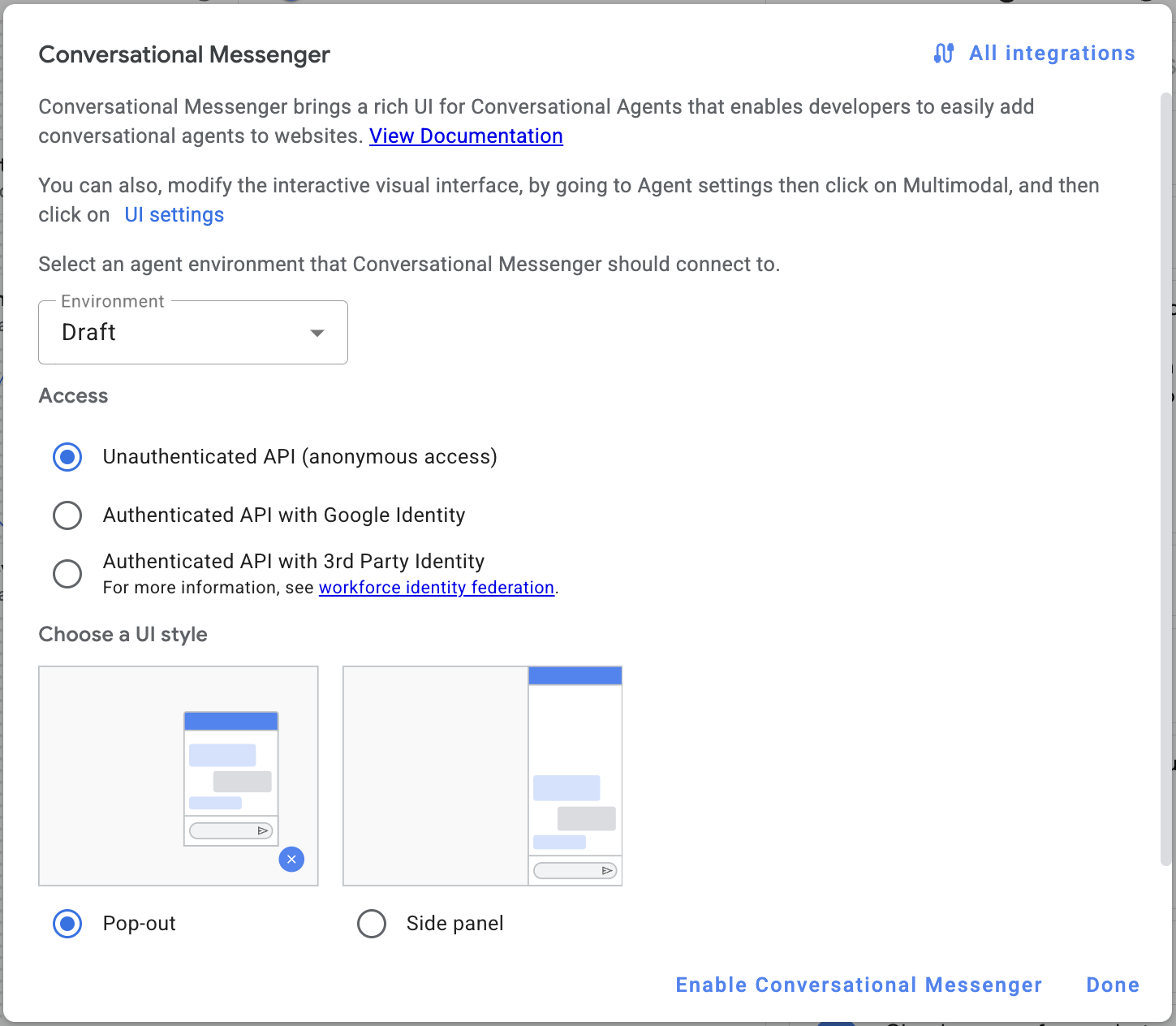This screenshot has width=1176, height=1026.
Task: Click the send arrow in Pop-out preview
Action: pyautogui.click(x=262, y=831)
